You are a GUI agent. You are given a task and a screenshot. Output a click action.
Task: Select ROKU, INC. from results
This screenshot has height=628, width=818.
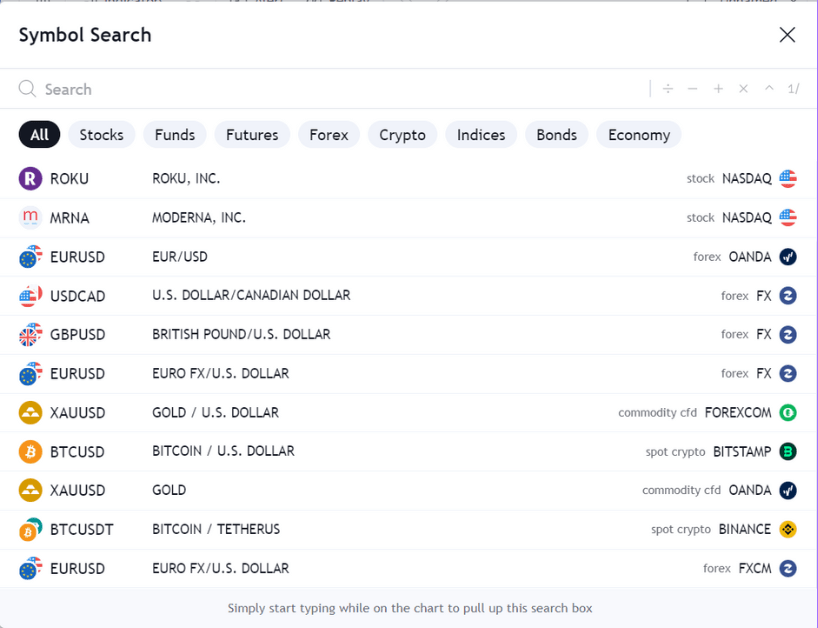coord(409,178)
